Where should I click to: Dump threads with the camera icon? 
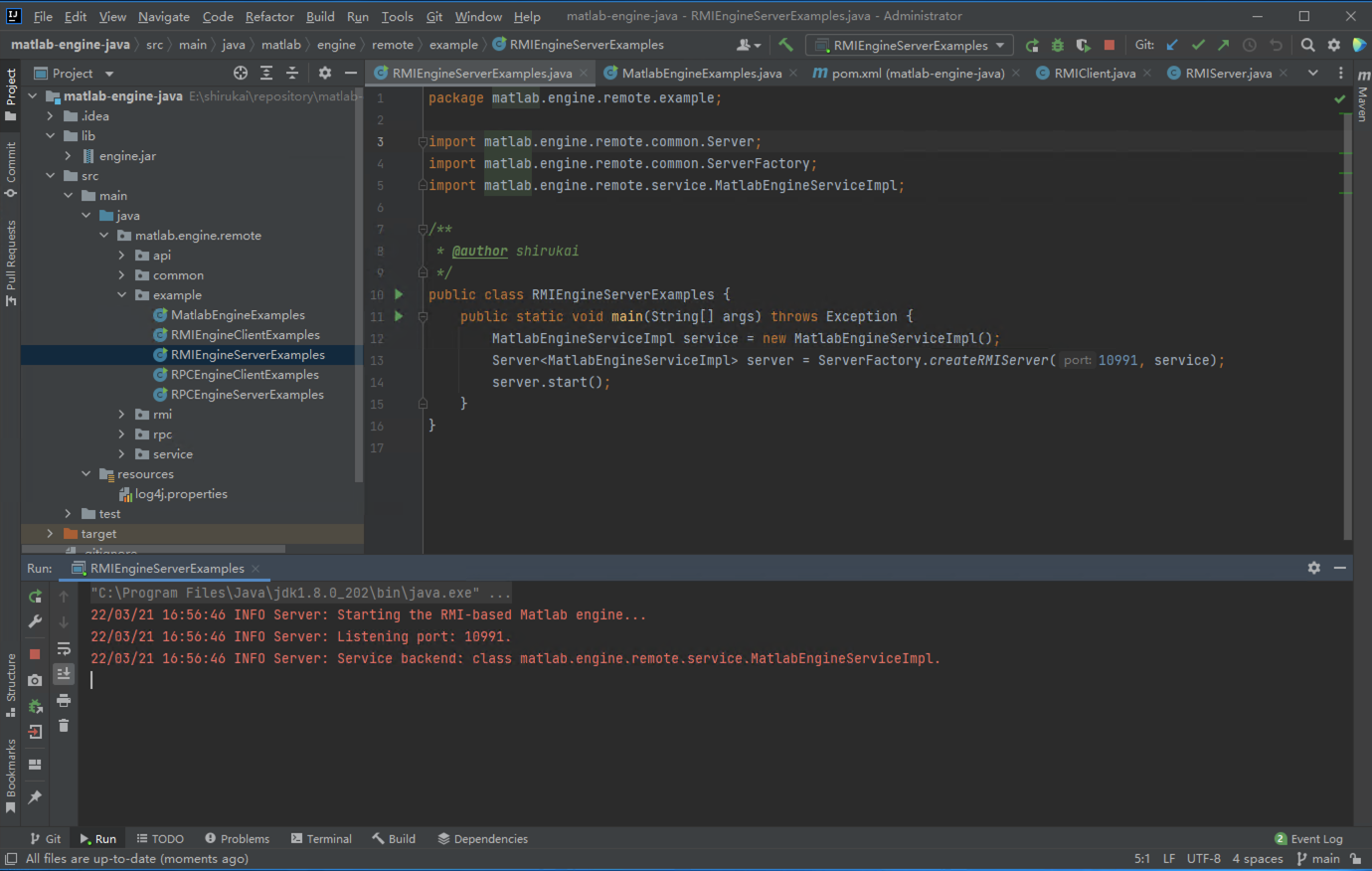[x=35, y=680]
